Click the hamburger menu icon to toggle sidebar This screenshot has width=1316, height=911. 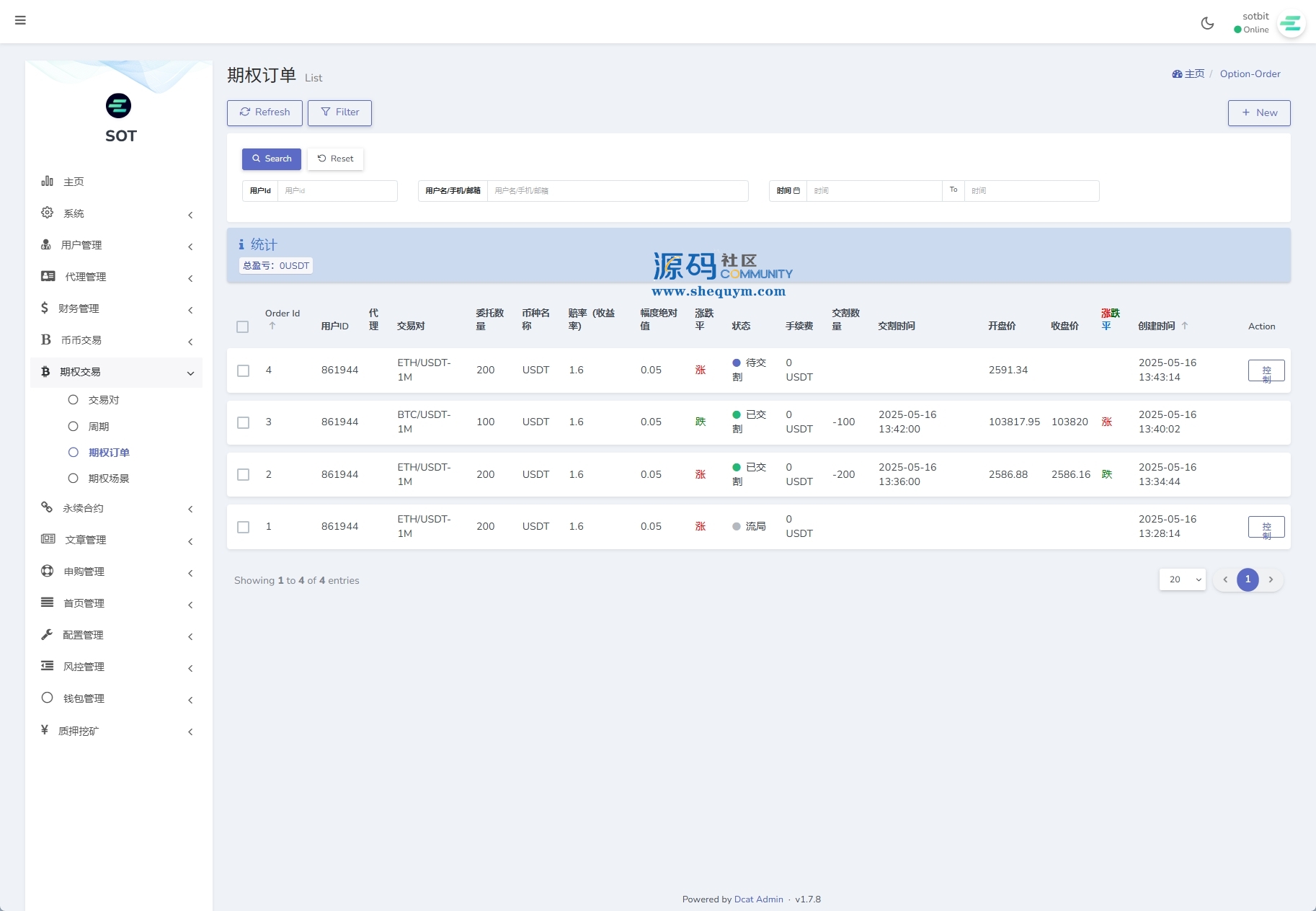tap(20, 20)
